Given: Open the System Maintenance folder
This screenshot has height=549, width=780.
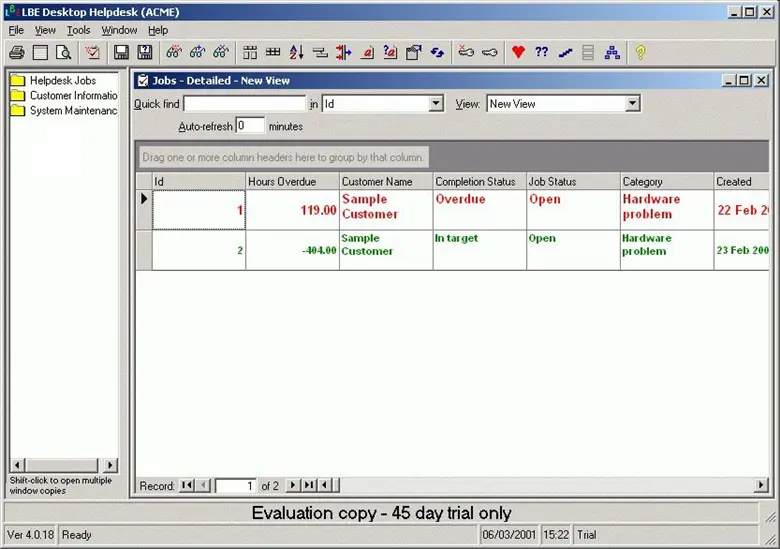Looking at the screenshot, I should click(x=72, y=111).
